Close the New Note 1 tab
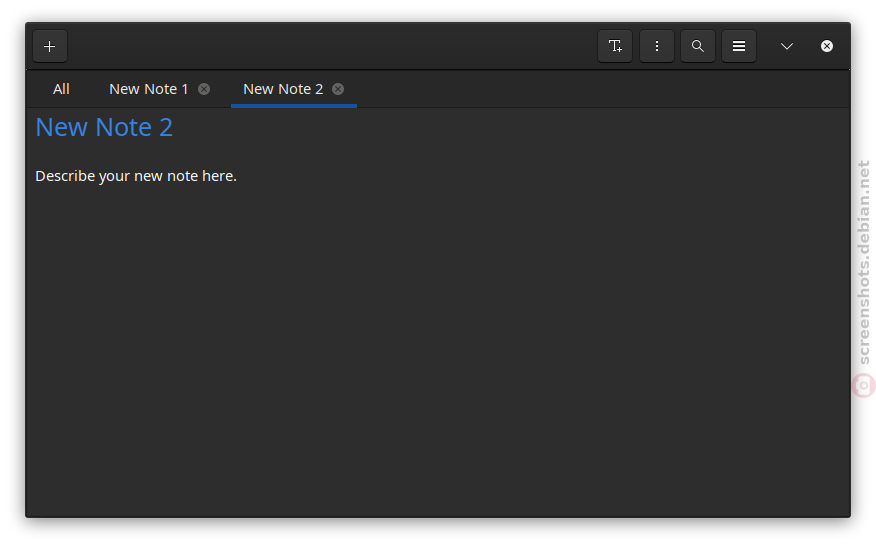The height and width of the screenshot is (546, 876). point(204,89)
